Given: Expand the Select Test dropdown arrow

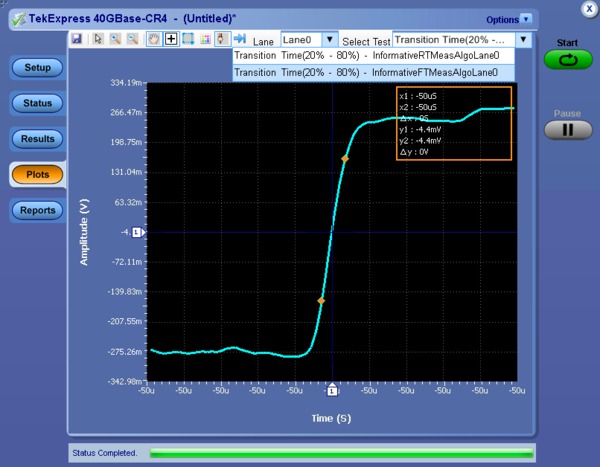Looking at the screenshot, I should [522, 39].
